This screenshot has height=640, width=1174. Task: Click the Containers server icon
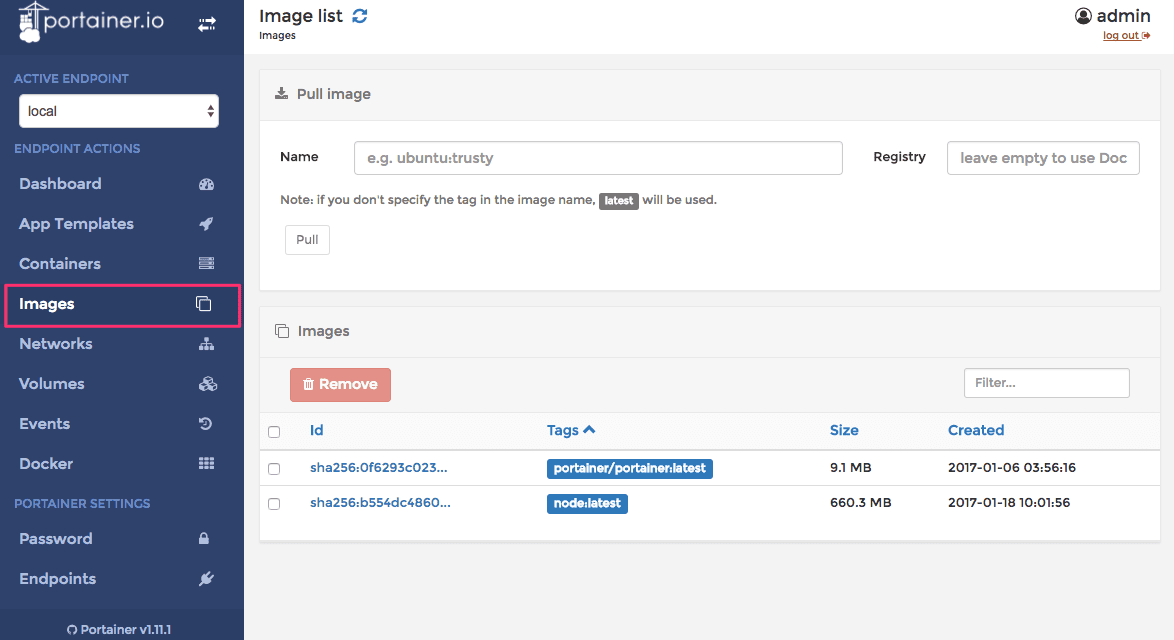(207, 264)
